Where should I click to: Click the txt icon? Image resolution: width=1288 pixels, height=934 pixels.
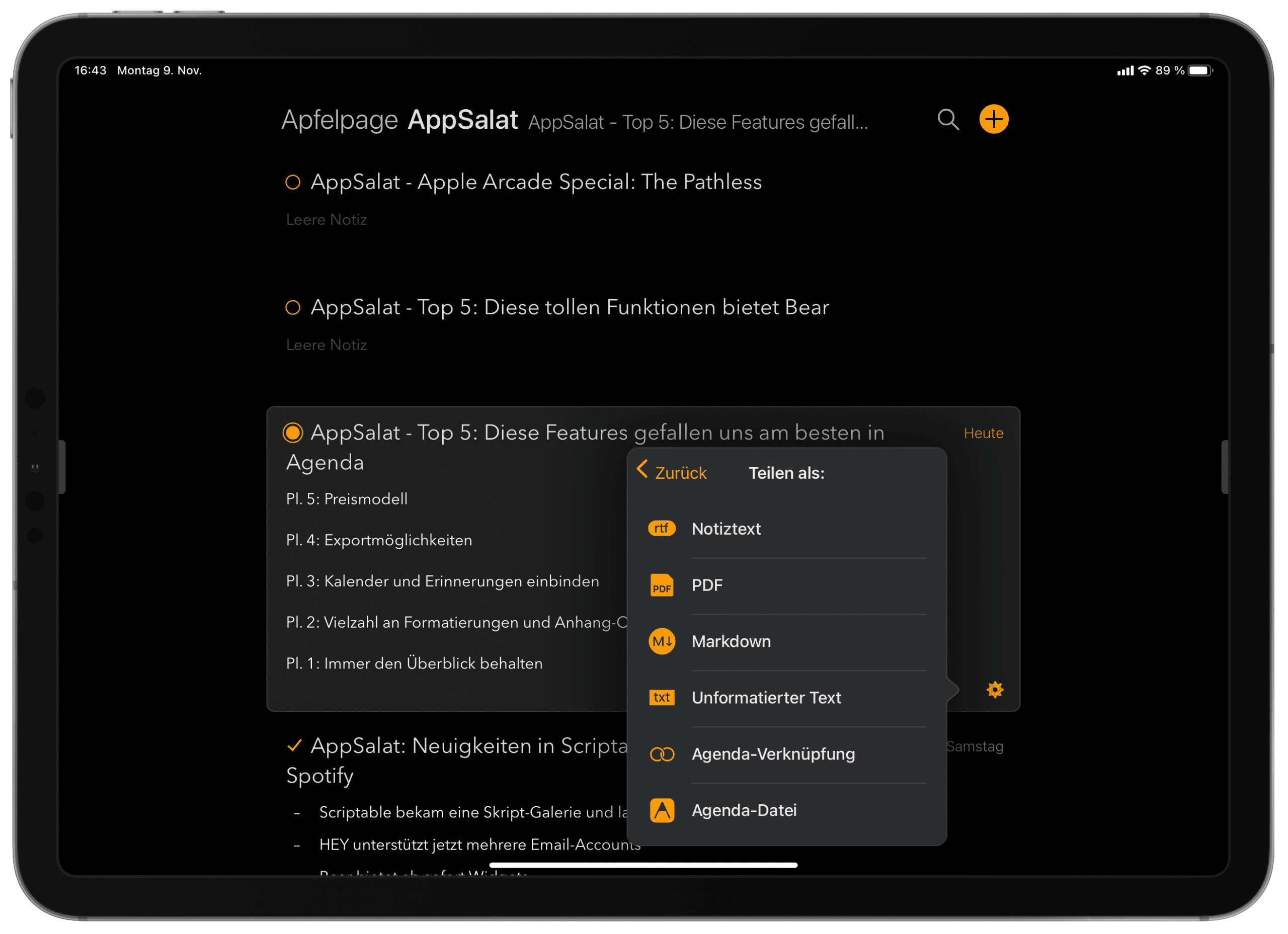click(x=662, y=697)
